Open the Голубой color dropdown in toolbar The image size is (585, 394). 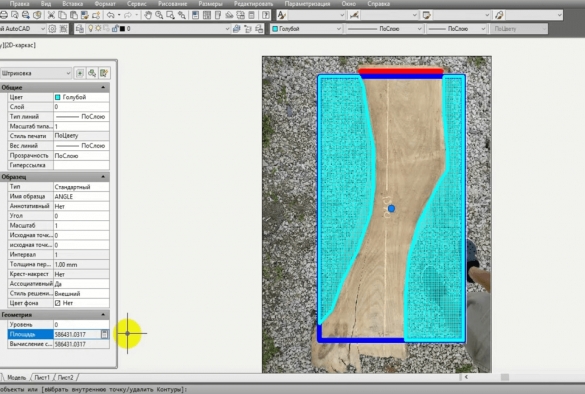pyautogui.click(x=306, y=29)
